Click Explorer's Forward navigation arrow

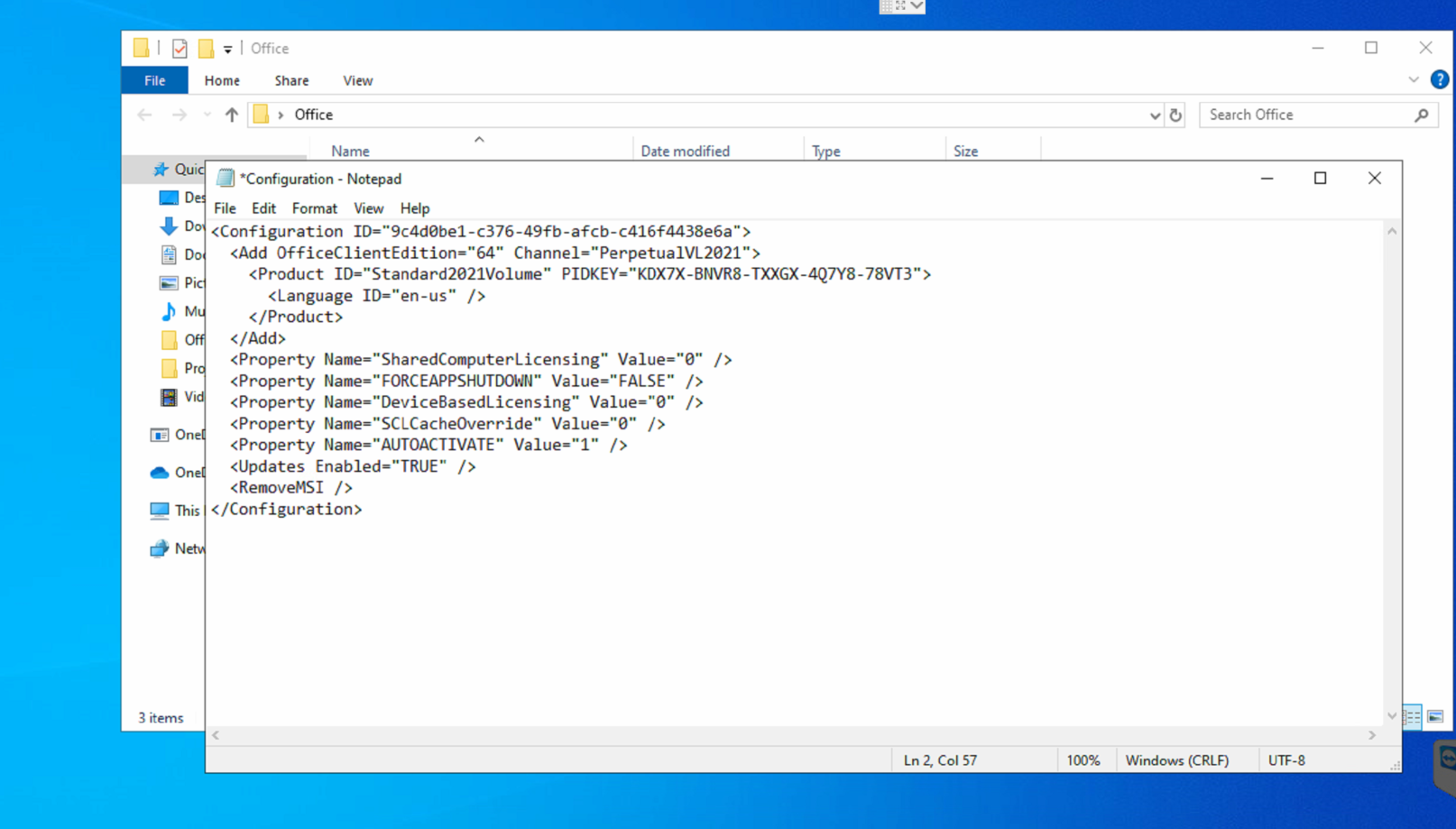180,115
